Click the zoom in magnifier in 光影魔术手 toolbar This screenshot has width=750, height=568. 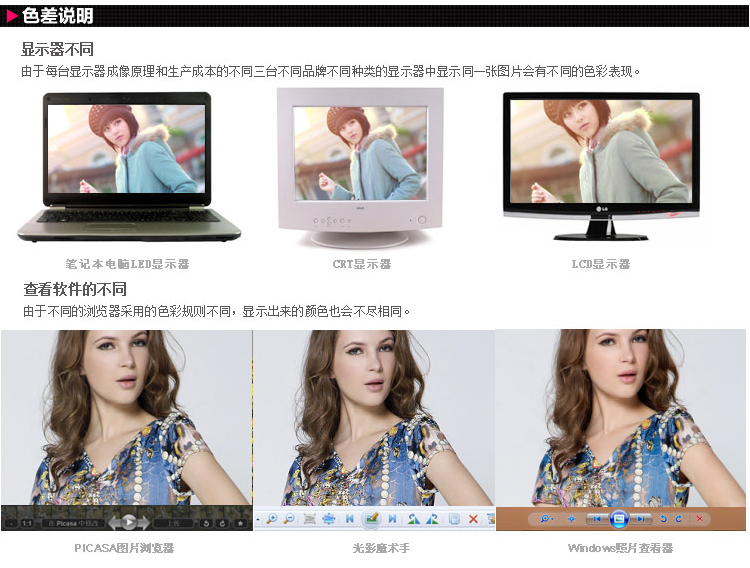coord(272,519)
